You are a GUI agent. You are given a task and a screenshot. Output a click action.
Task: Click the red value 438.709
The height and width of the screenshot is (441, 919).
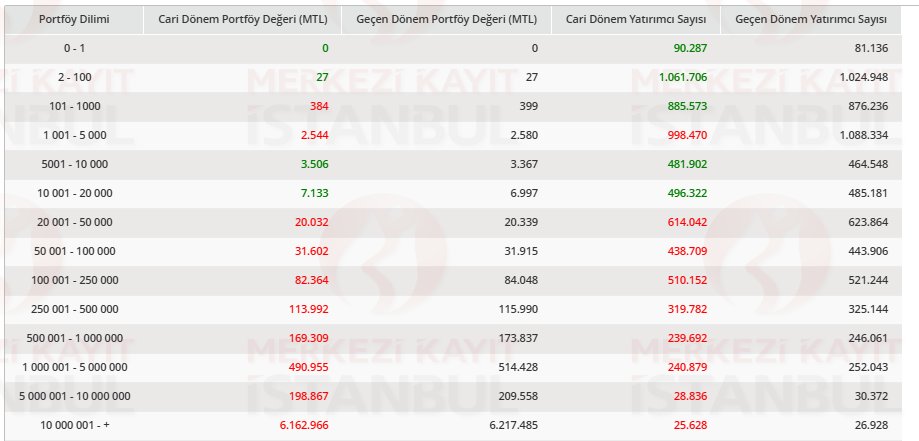pyautogui.click(x=687, y=251)
